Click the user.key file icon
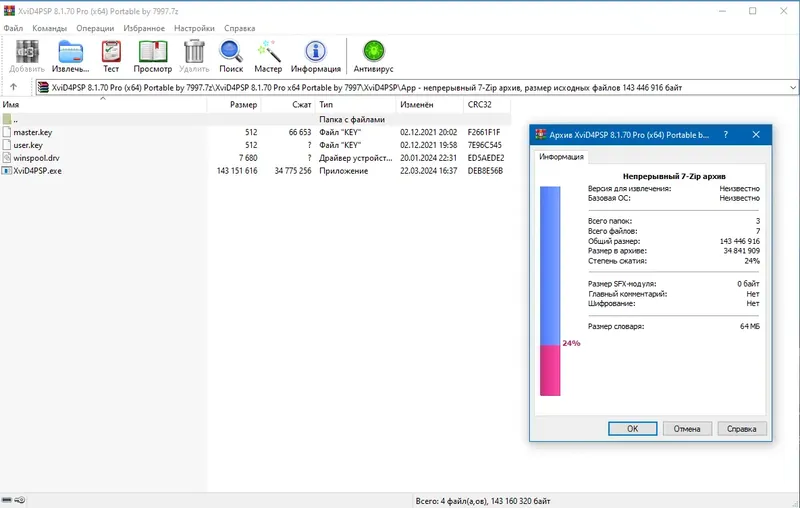Viewport: 800px width, 508px height. (7, 145)
